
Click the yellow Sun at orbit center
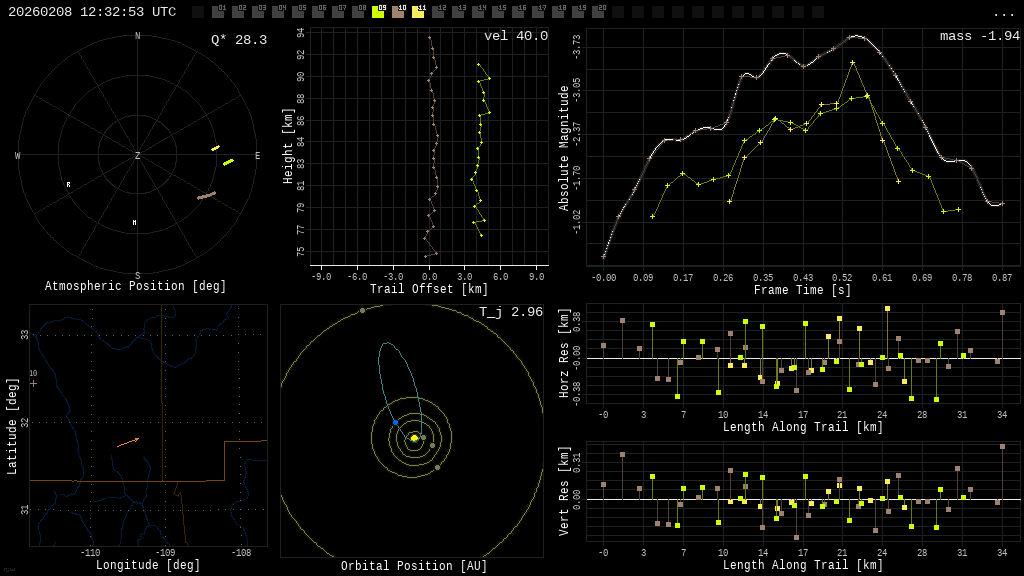414,438
